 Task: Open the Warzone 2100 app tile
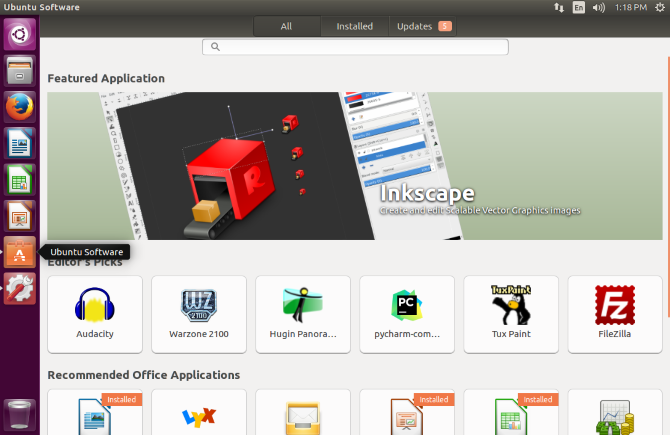tap(199, 314)
